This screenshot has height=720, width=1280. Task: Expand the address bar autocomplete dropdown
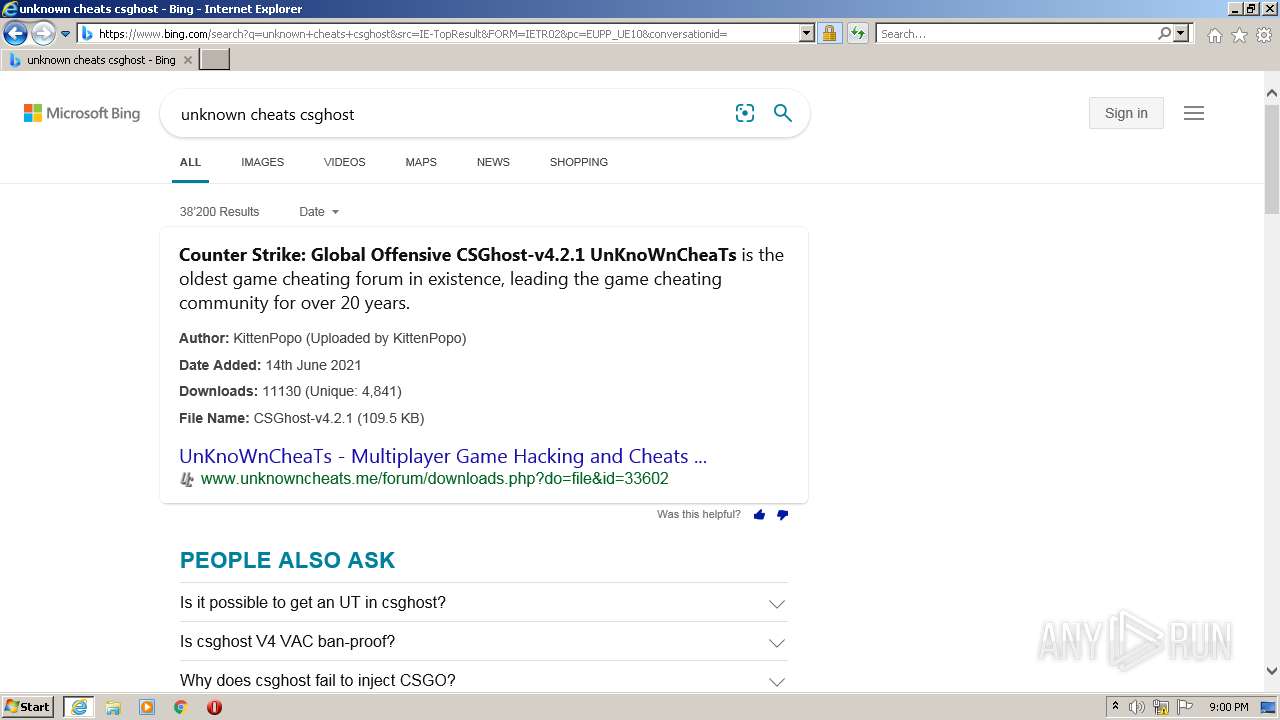point(807,34)
